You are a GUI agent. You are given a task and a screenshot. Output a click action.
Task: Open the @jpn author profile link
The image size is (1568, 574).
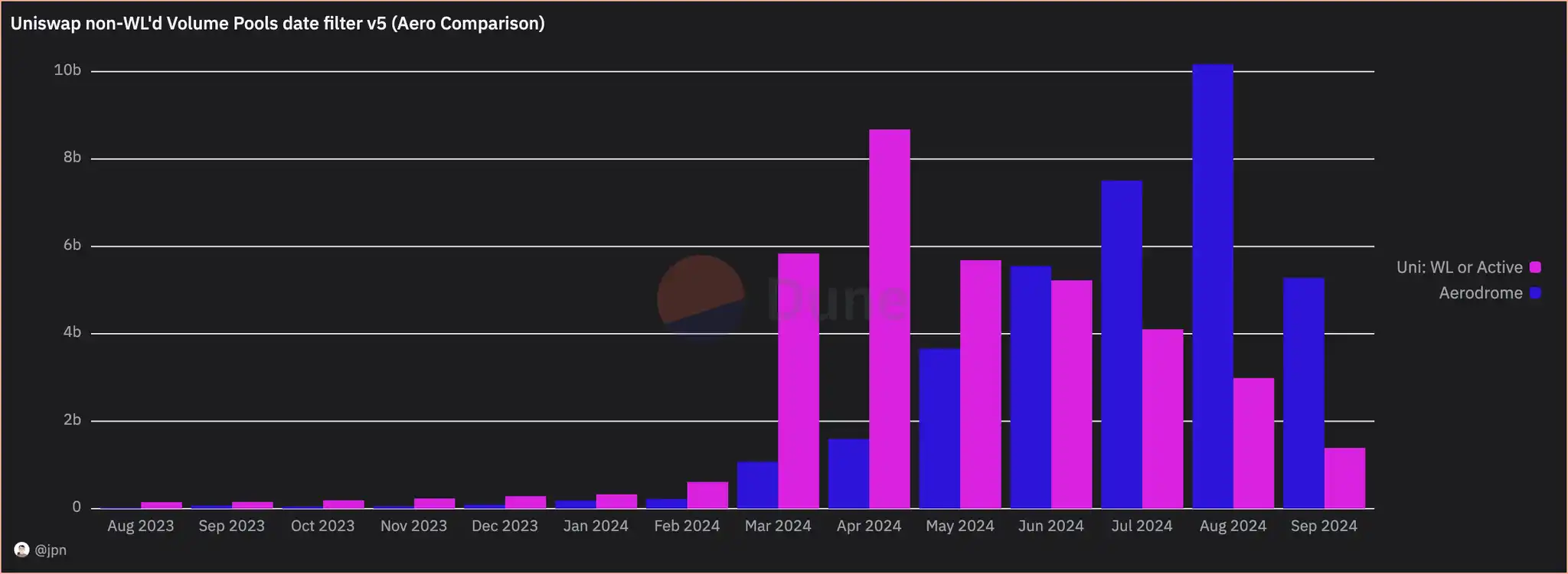click(51, 550)
